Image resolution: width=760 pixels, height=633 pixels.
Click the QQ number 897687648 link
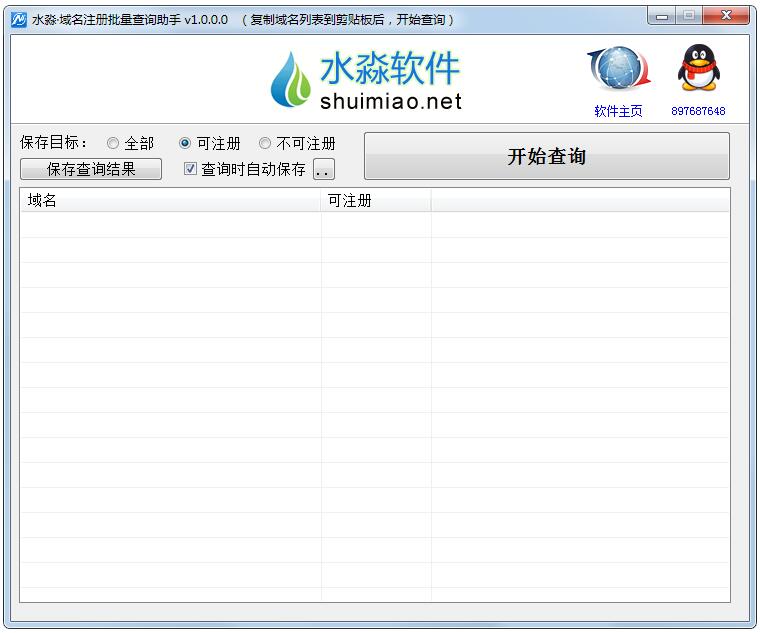(698, 111)
